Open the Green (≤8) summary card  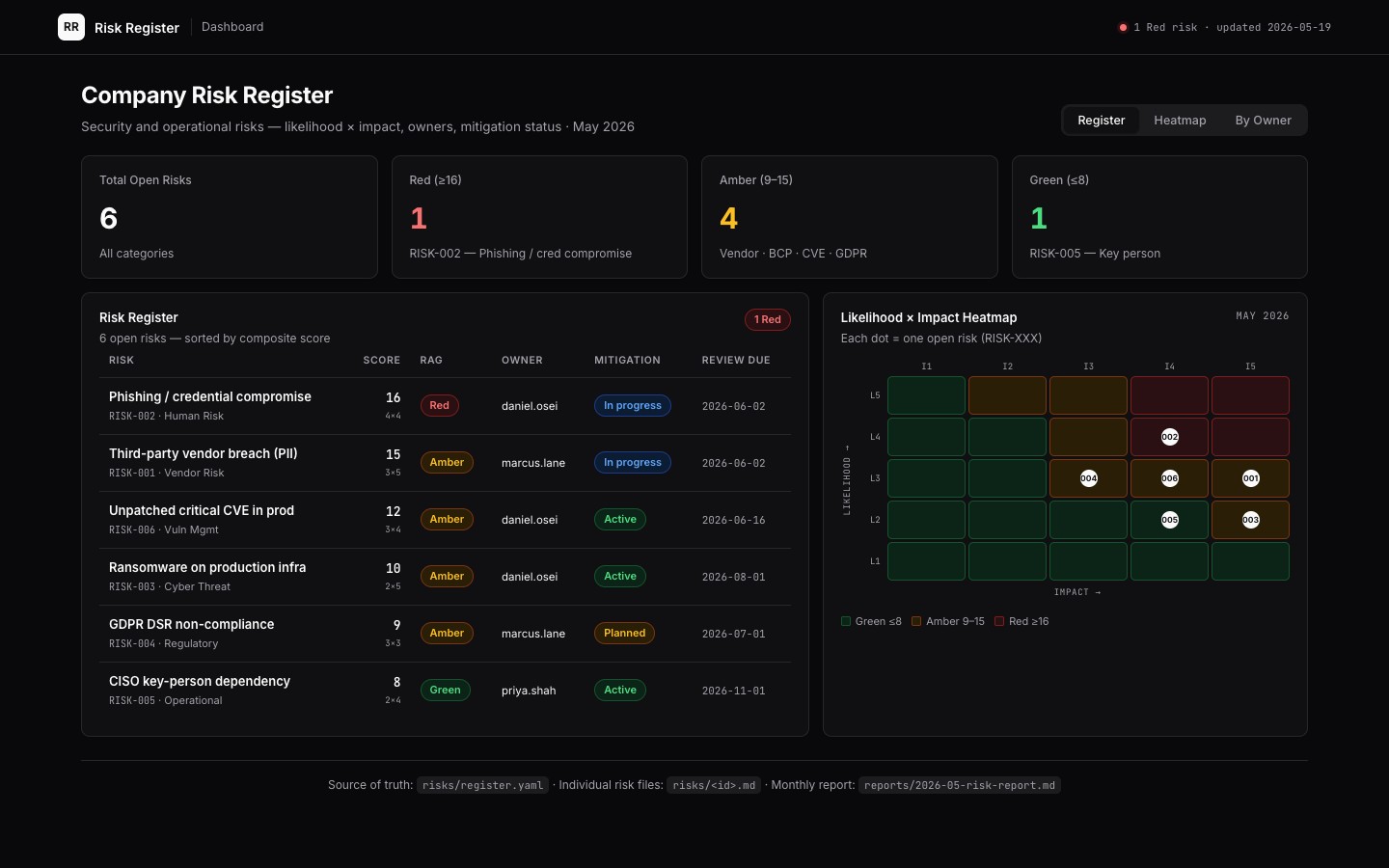[x=1159, y=217]
